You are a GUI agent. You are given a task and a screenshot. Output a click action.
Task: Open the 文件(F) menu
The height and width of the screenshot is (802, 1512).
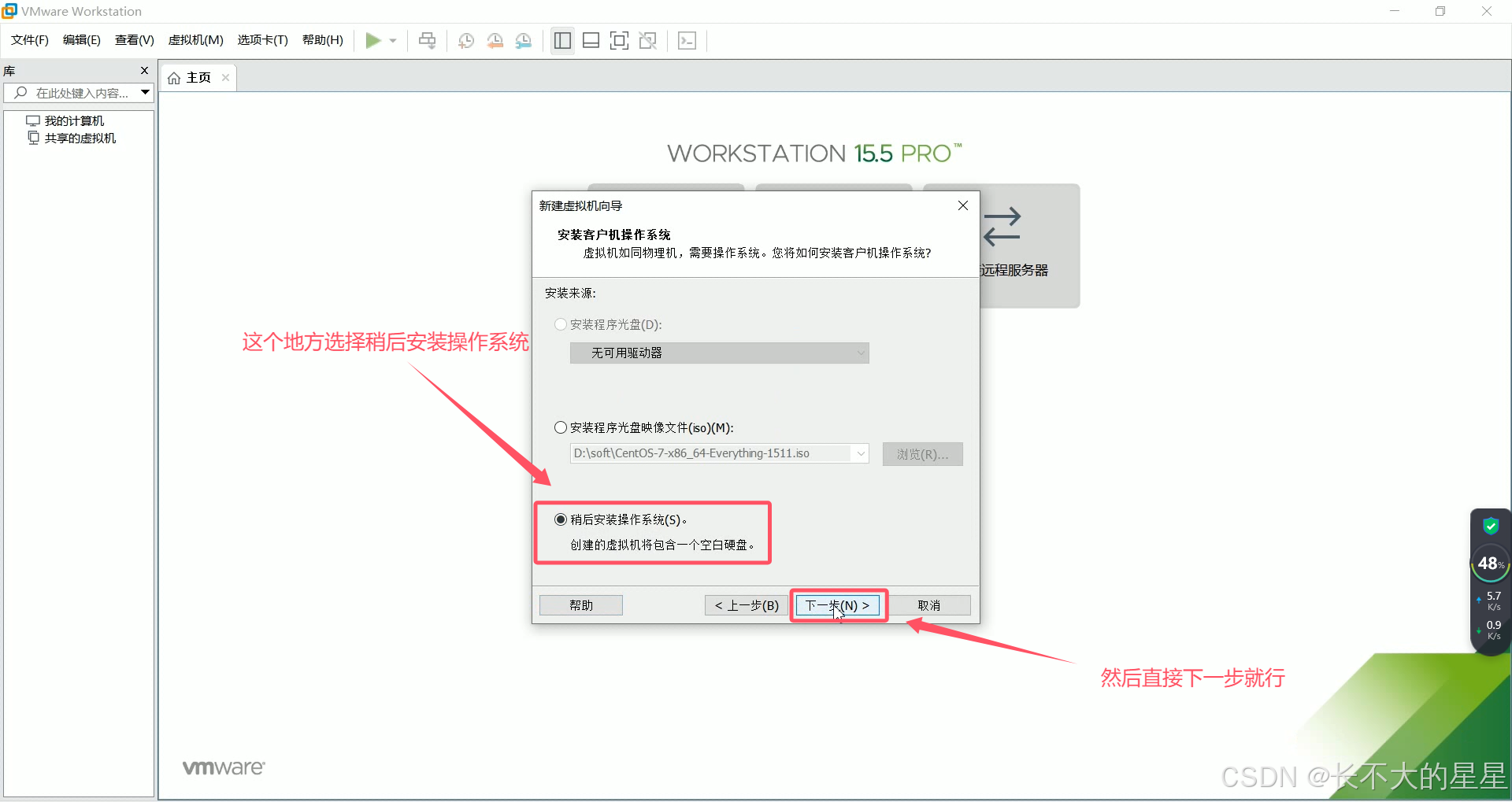pos(30,40)
